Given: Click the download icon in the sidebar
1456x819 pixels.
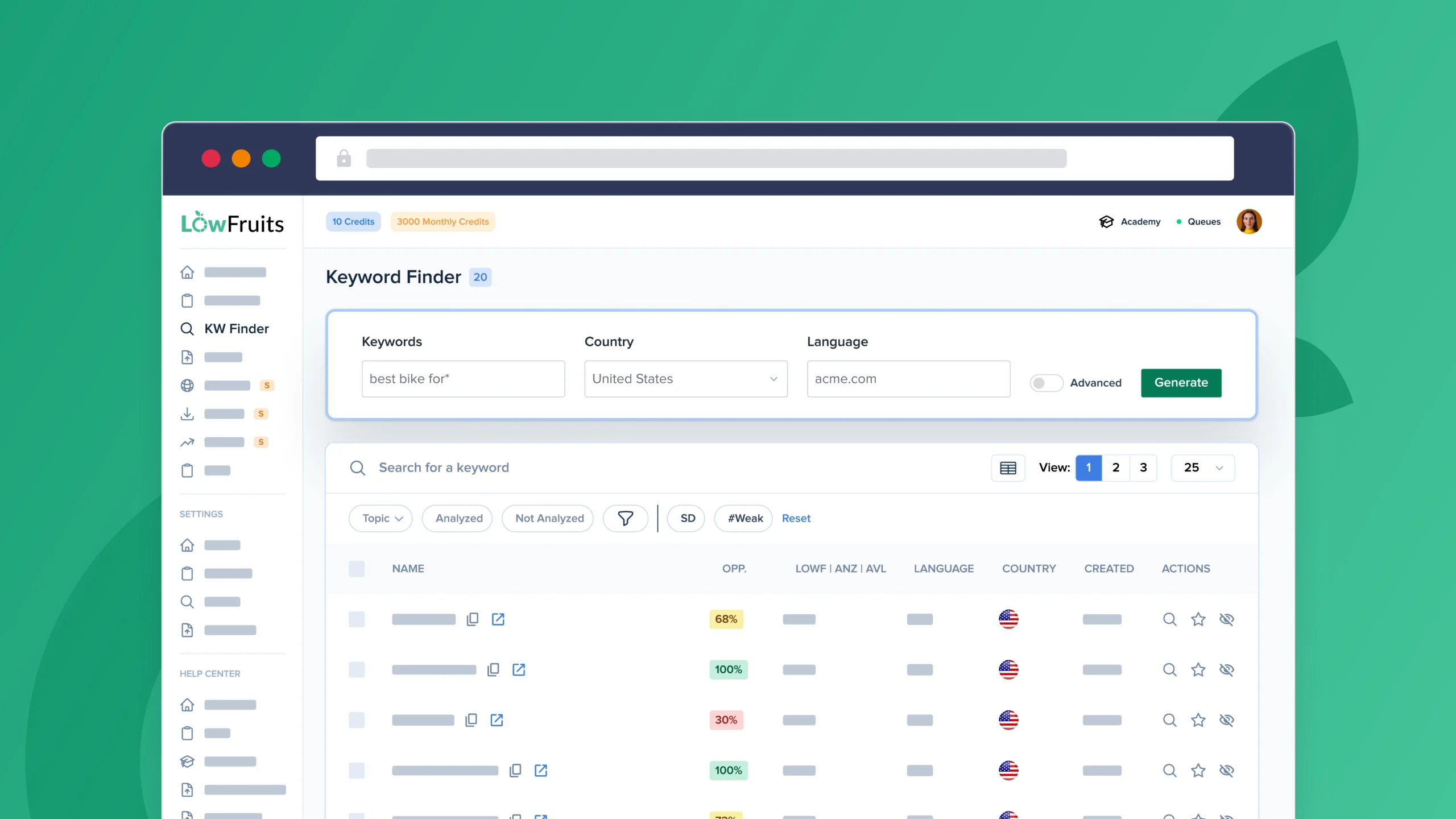Looking at the screenshot, I should (188, 413).
